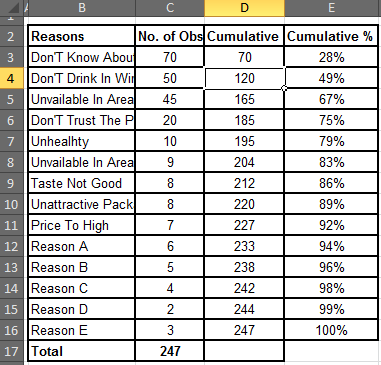Viewport: 381px width, 365px height.
Task: Select column E header
Action: [331, 8]
